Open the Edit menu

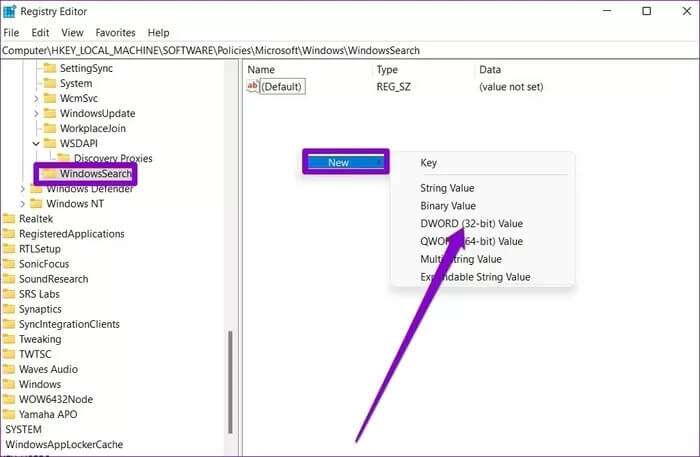tap(40, 33)
